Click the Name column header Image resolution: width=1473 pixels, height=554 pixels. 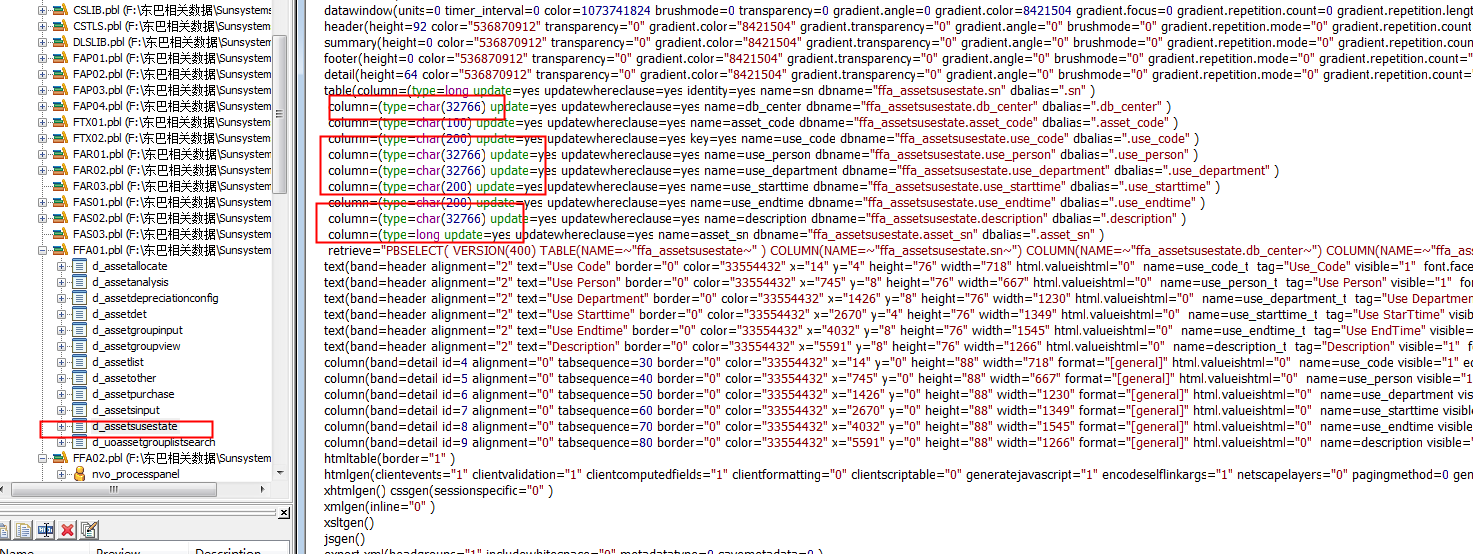[44, 549]
